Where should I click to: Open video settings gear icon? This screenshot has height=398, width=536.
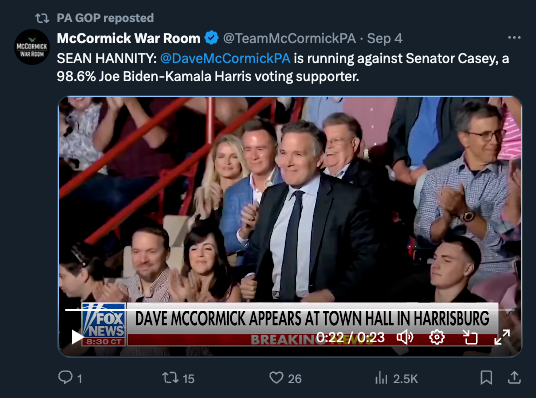[437, 337]
